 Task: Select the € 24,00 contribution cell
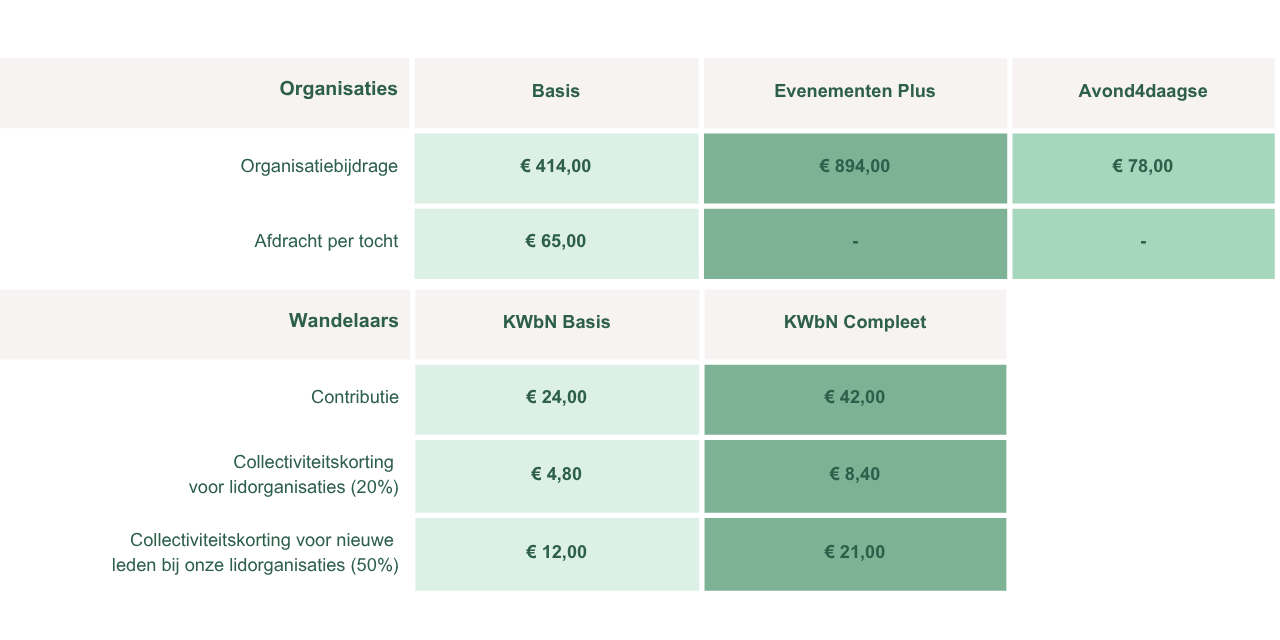pos(556,397)
